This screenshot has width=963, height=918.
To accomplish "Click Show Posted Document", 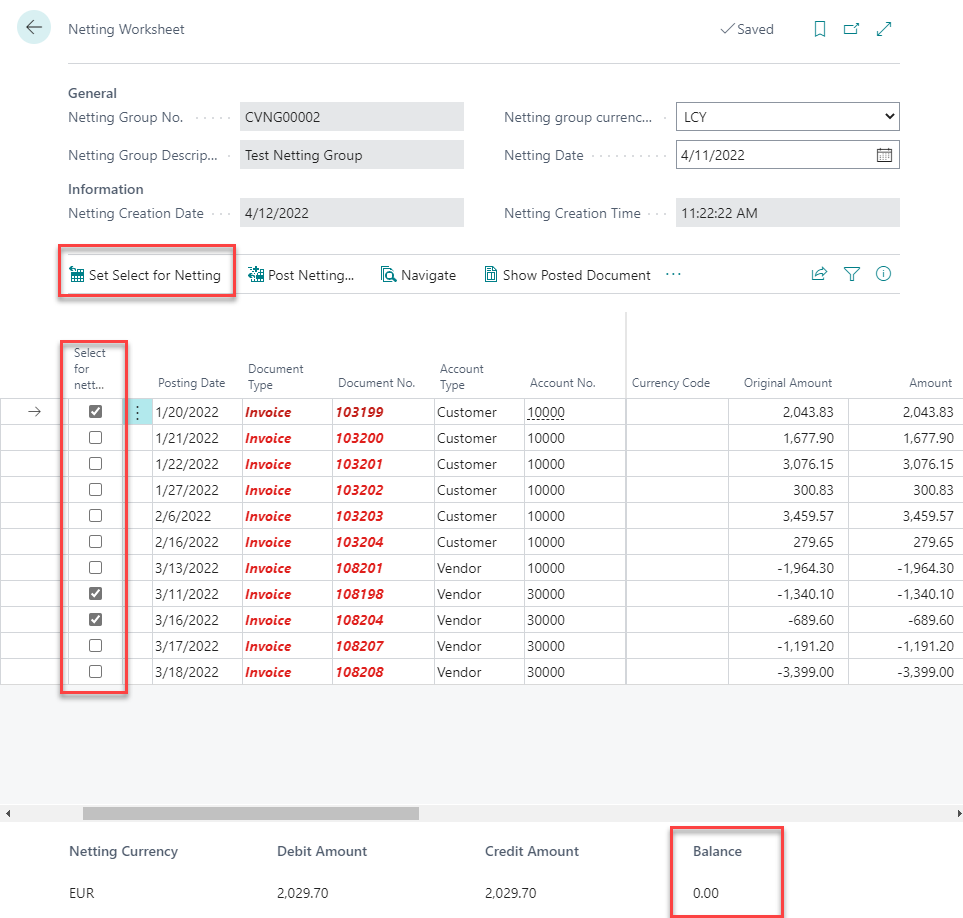I will pyautogui.click(x=567, y=275).
